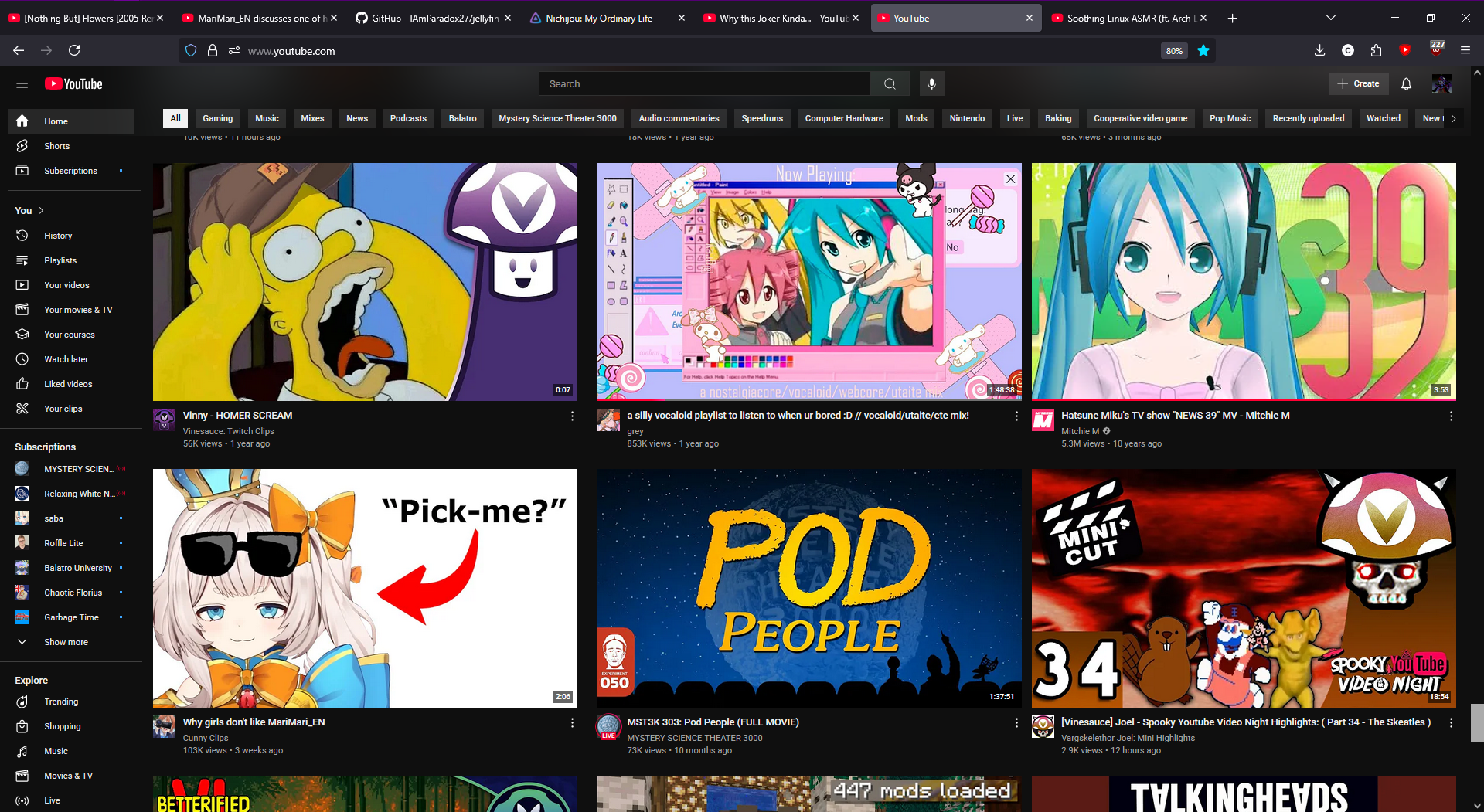The width and height of the screenshot is (1484, 812).
Task: Click the browser address bar
Action: (696, 51)
